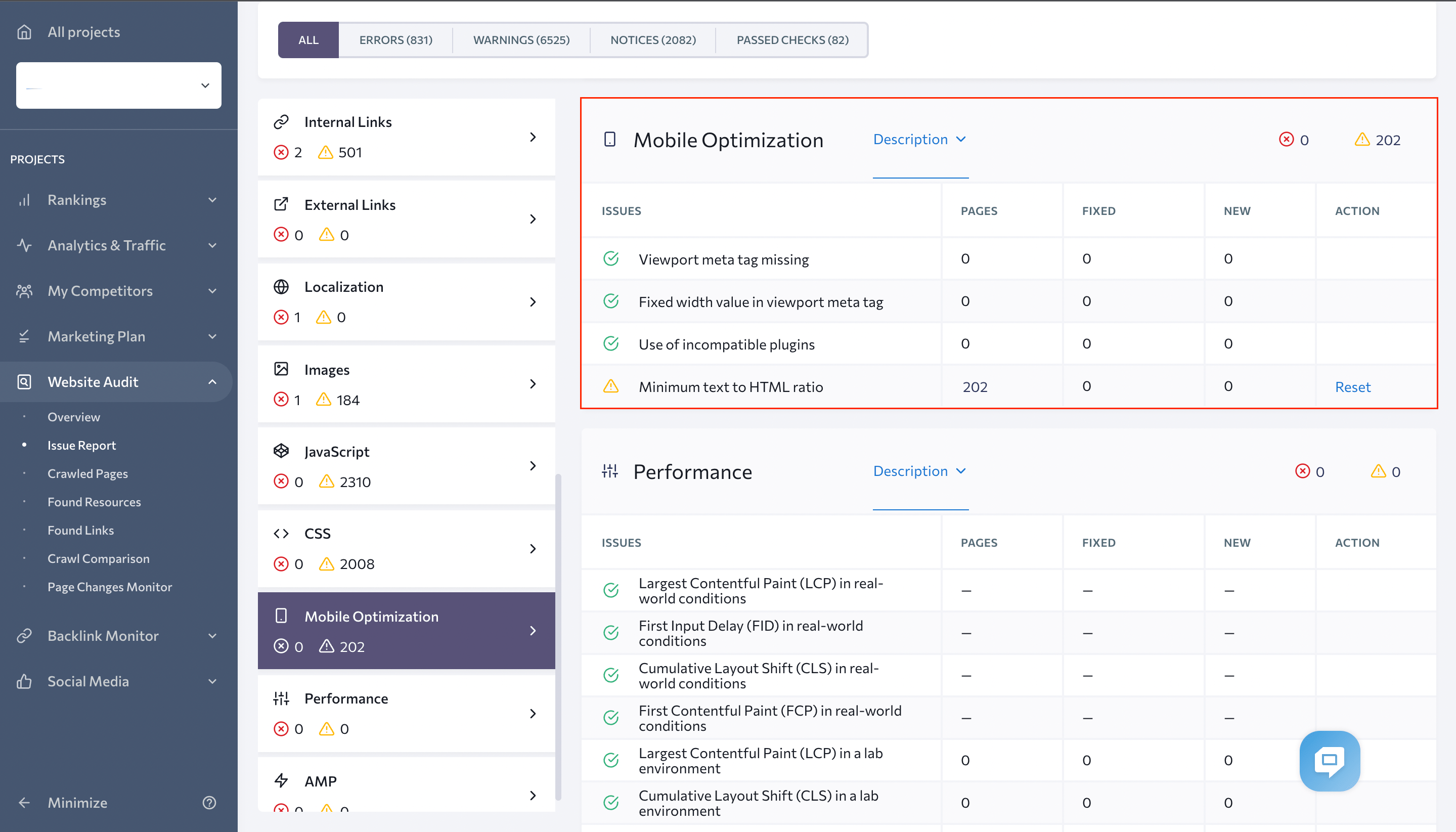Image resolution: width=1456 pixels, height=832 pixels.
Task: Click Reset action for Minimum text to HTML ratio
Action: [1353, 386]
